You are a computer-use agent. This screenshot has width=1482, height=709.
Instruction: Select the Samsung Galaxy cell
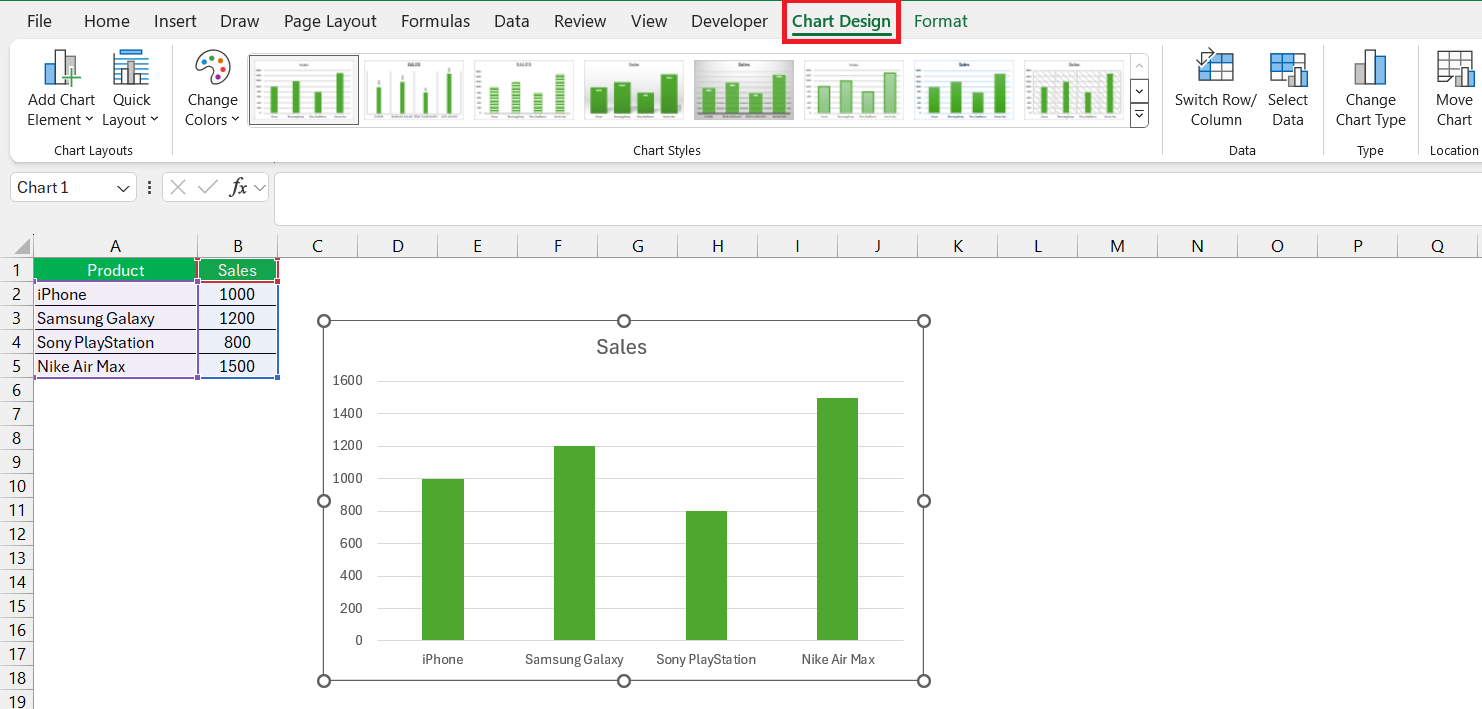[115, 318]
